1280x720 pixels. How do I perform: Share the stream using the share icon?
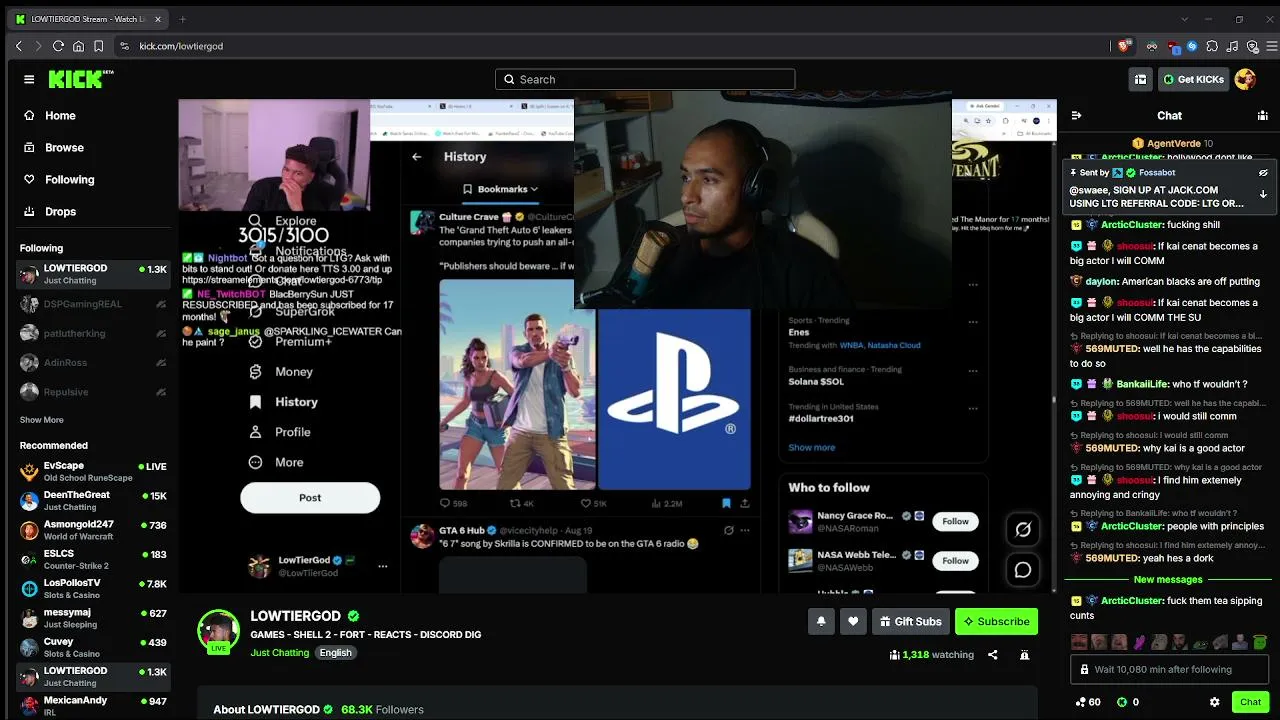[993, 655]
